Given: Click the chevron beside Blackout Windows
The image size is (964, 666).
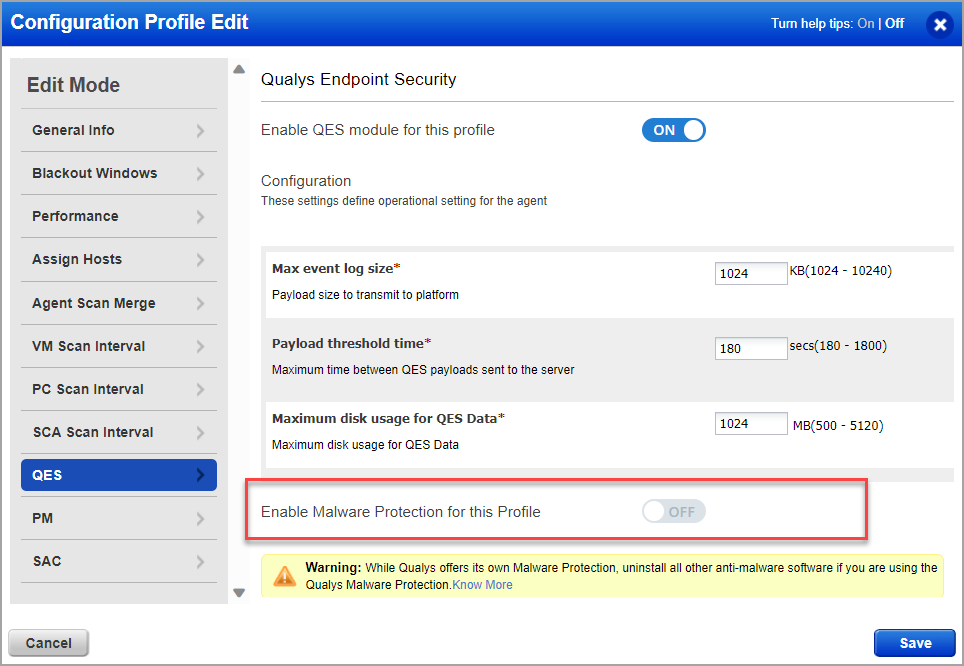Looking at the screenshot, I should 200,173.
